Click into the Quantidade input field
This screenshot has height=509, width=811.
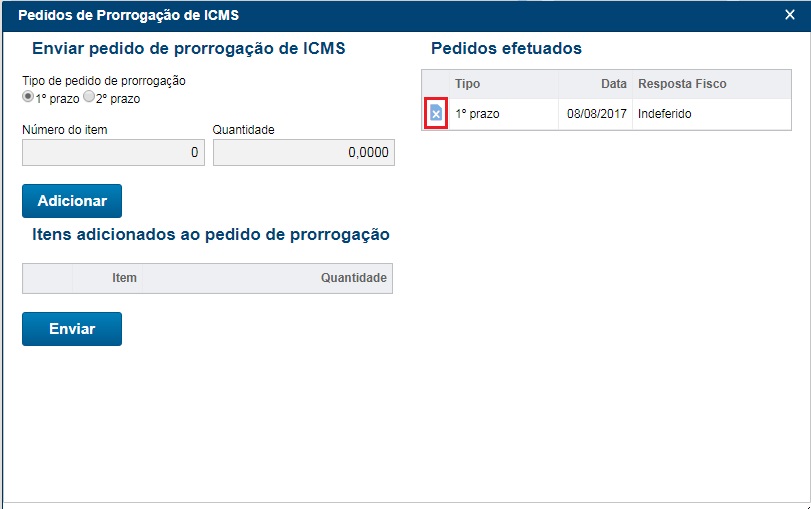pyautogui.click(x=303, y=152)
